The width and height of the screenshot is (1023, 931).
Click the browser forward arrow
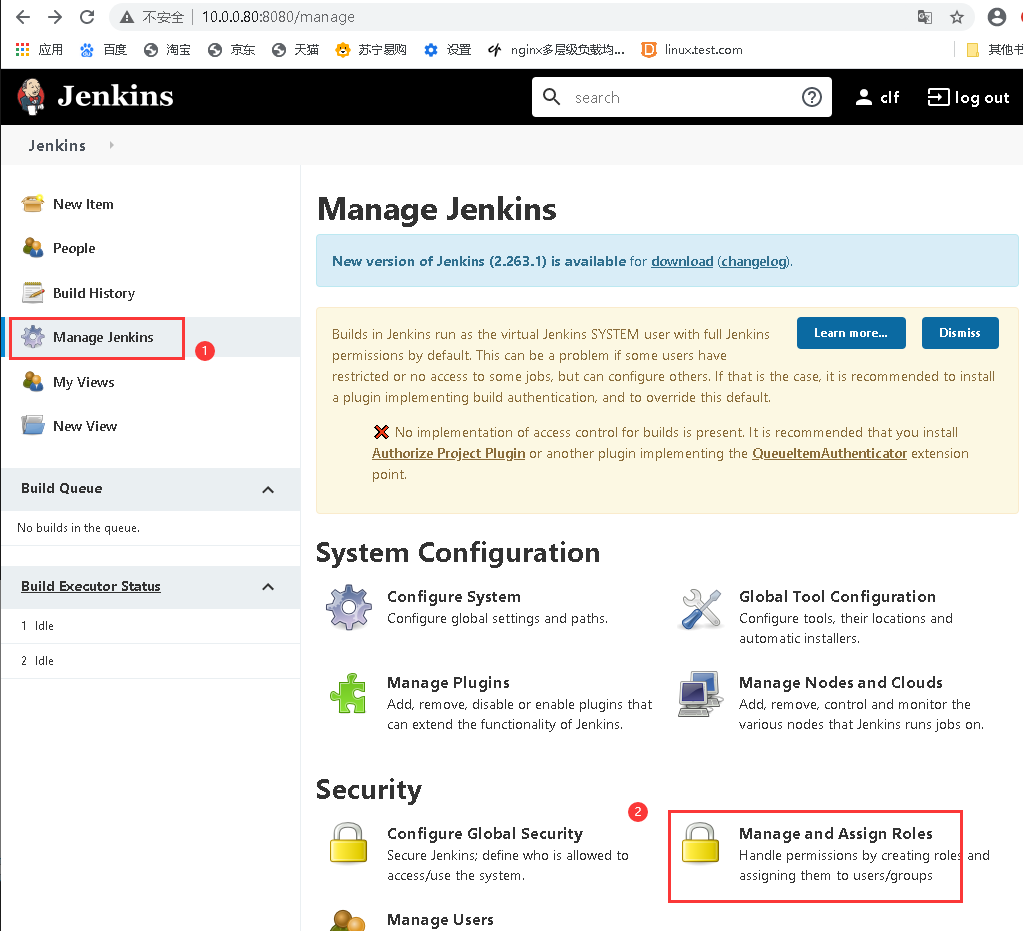[55, 17]
